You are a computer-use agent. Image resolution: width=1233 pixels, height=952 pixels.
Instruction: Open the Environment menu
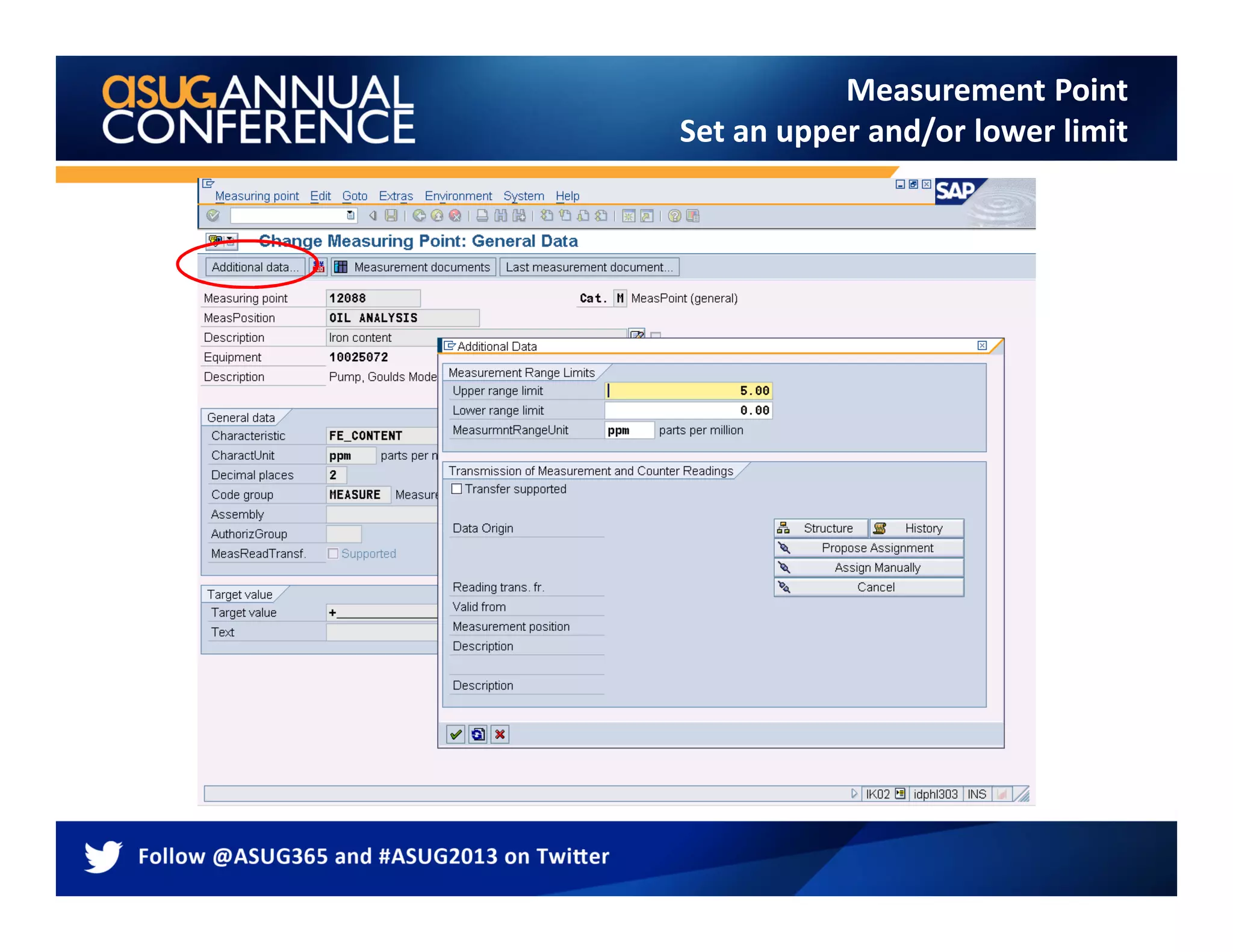pyautogui.click(x=458, y=196)
